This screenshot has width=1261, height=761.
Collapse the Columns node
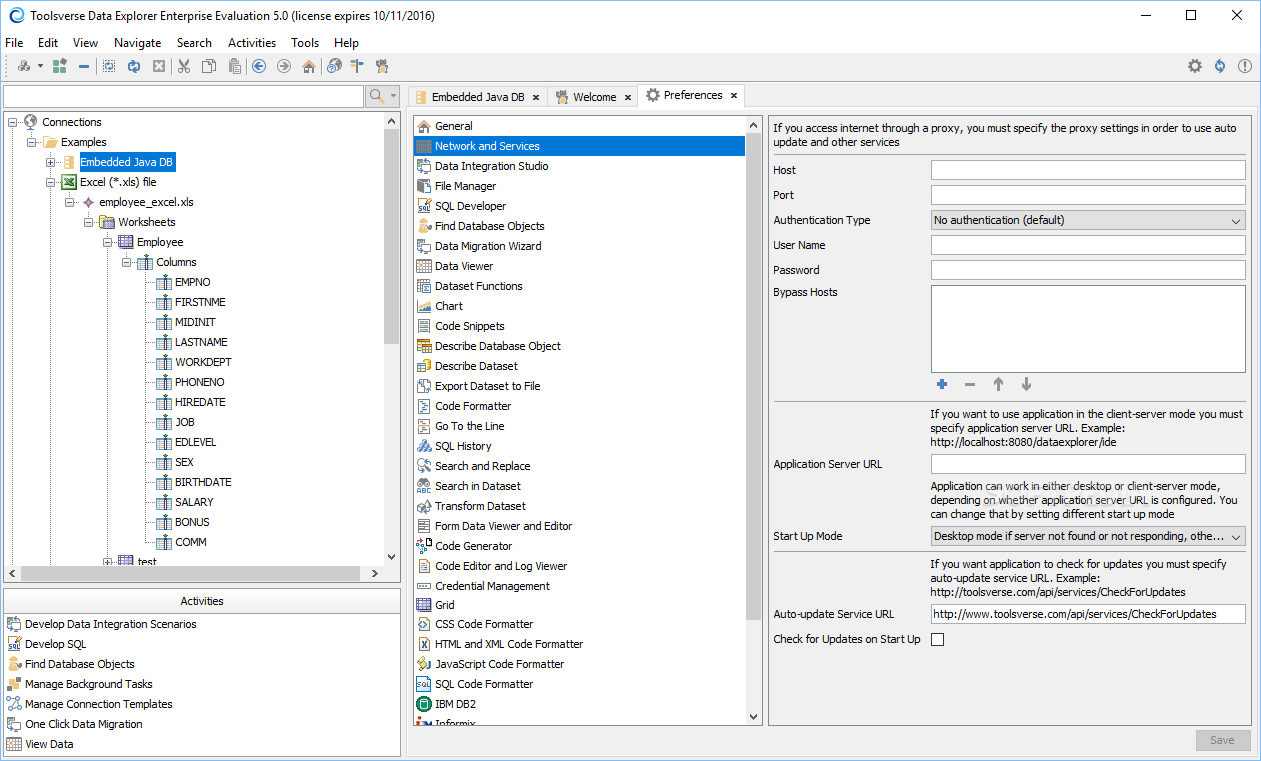(126, 262)
